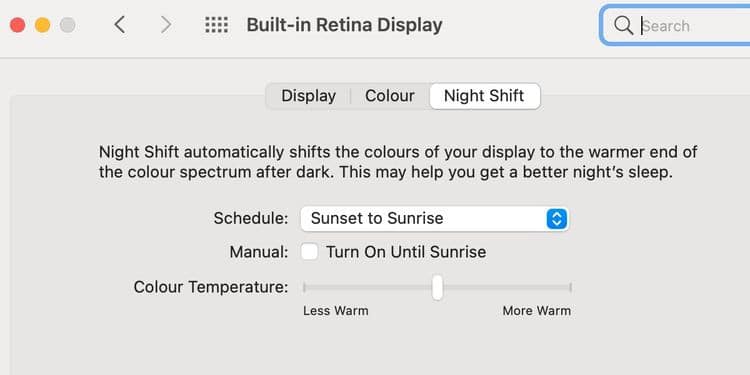Toggle via the Turn On Until Sunrise label
The image size is (750, 375).
(406, 252)
